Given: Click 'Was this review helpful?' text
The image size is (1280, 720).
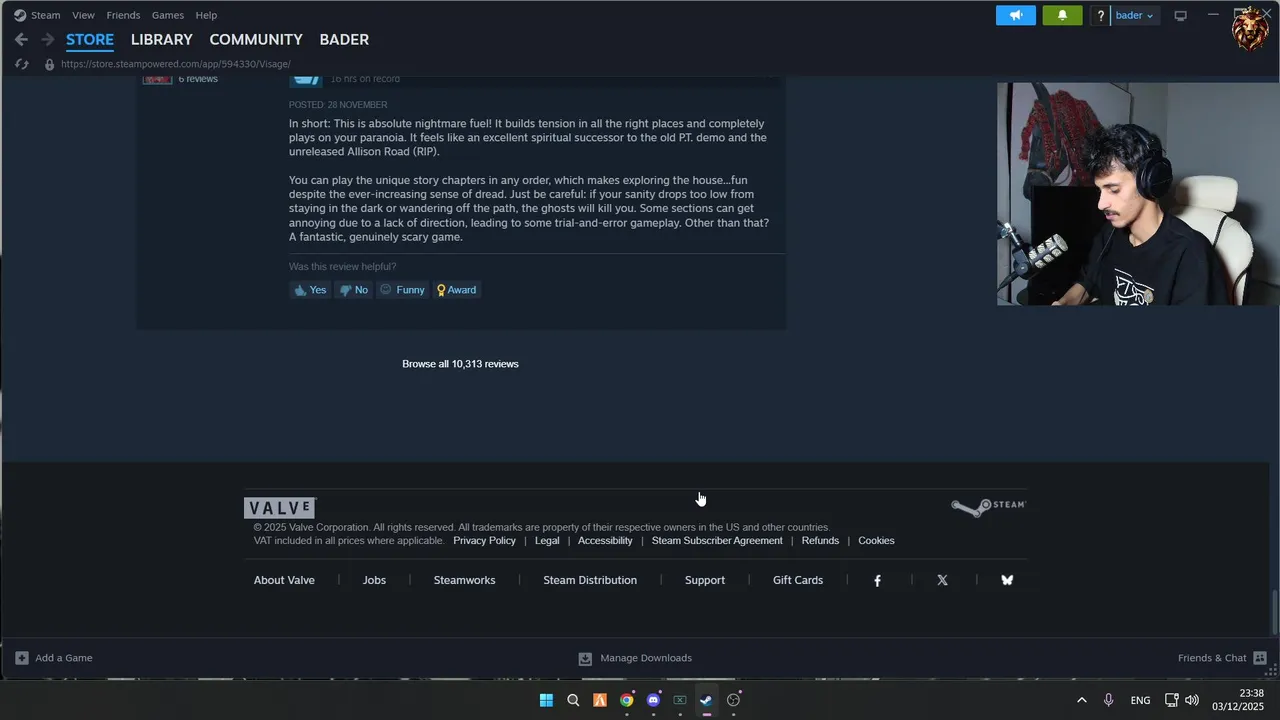Looking at the screenshot, I should pos(343,267).
